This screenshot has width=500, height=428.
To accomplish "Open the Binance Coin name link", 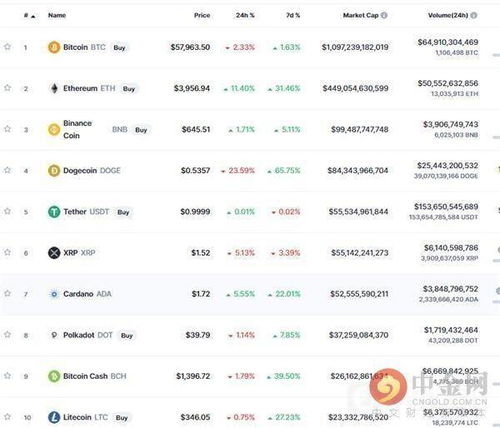I will click(x=77, y=129).
